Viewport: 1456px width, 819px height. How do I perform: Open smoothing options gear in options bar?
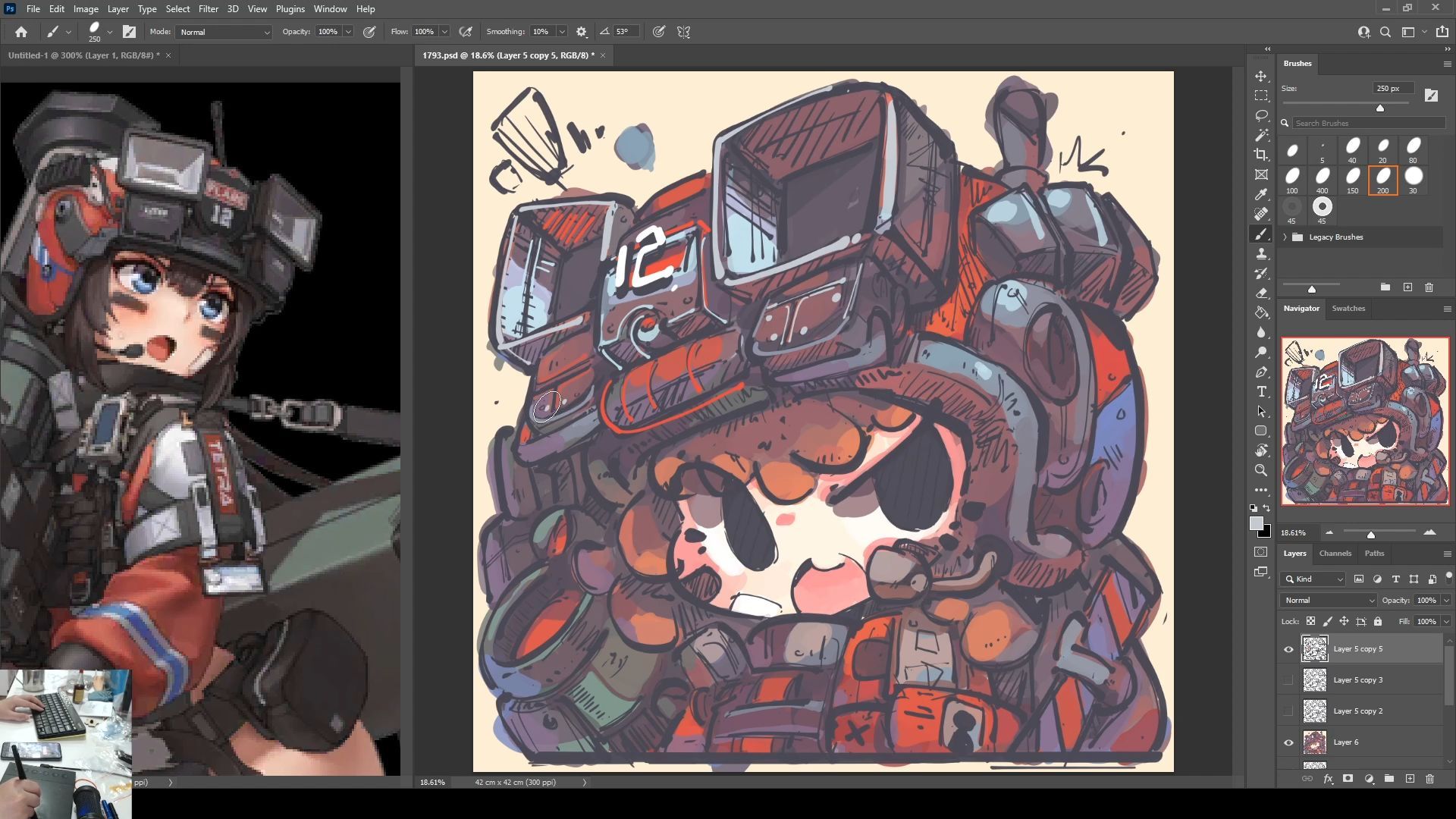point(582,32)
